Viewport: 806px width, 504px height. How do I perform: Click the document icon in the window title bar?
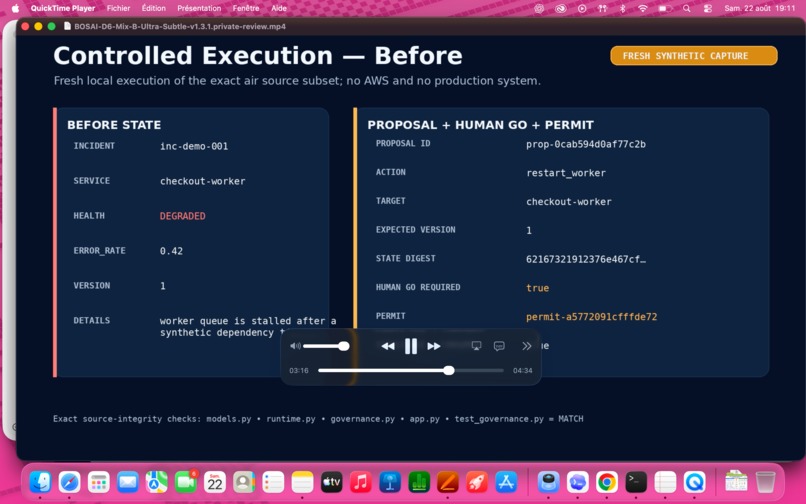coord(67,26)
